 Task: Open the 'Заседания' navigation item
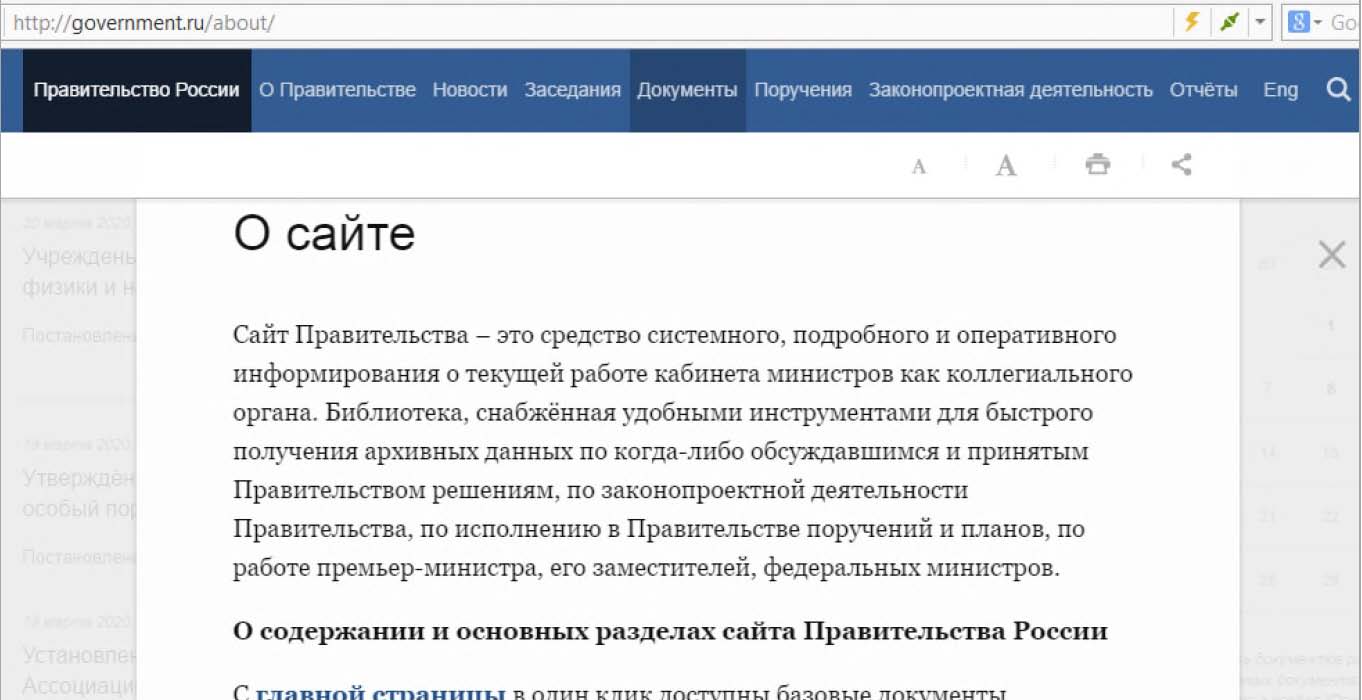click(x=573, y=90)
